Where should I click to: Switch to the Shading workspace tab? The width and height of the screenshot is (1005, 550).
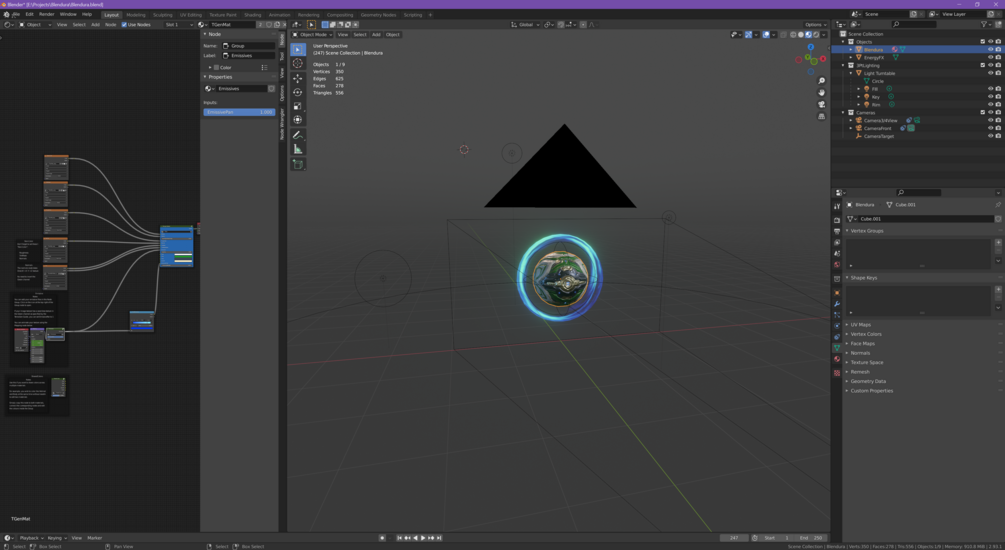(253, 15)
